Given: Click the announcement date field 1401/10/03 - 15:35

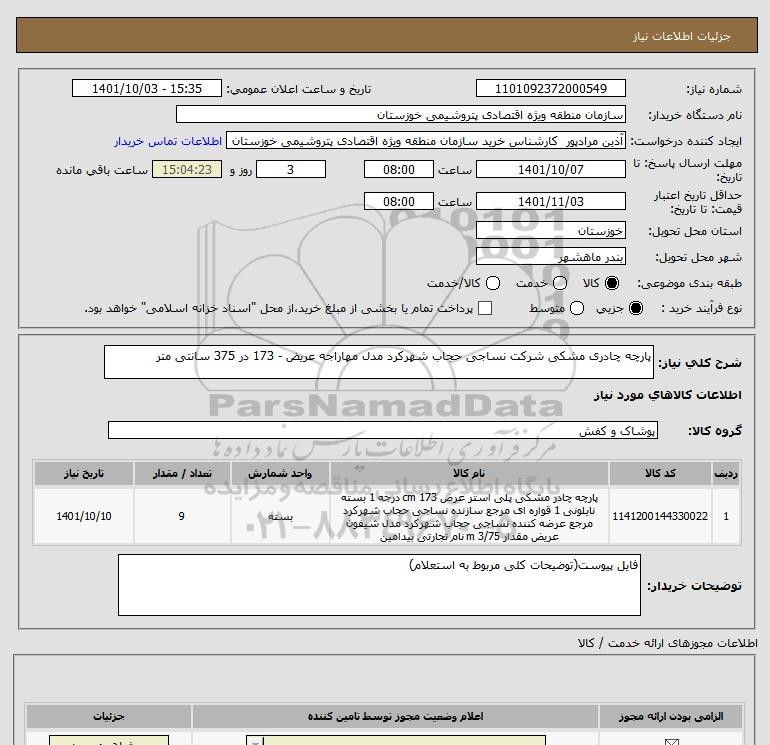Looking at the screenshot, I should pyautogui.click(x=147, y=88).
